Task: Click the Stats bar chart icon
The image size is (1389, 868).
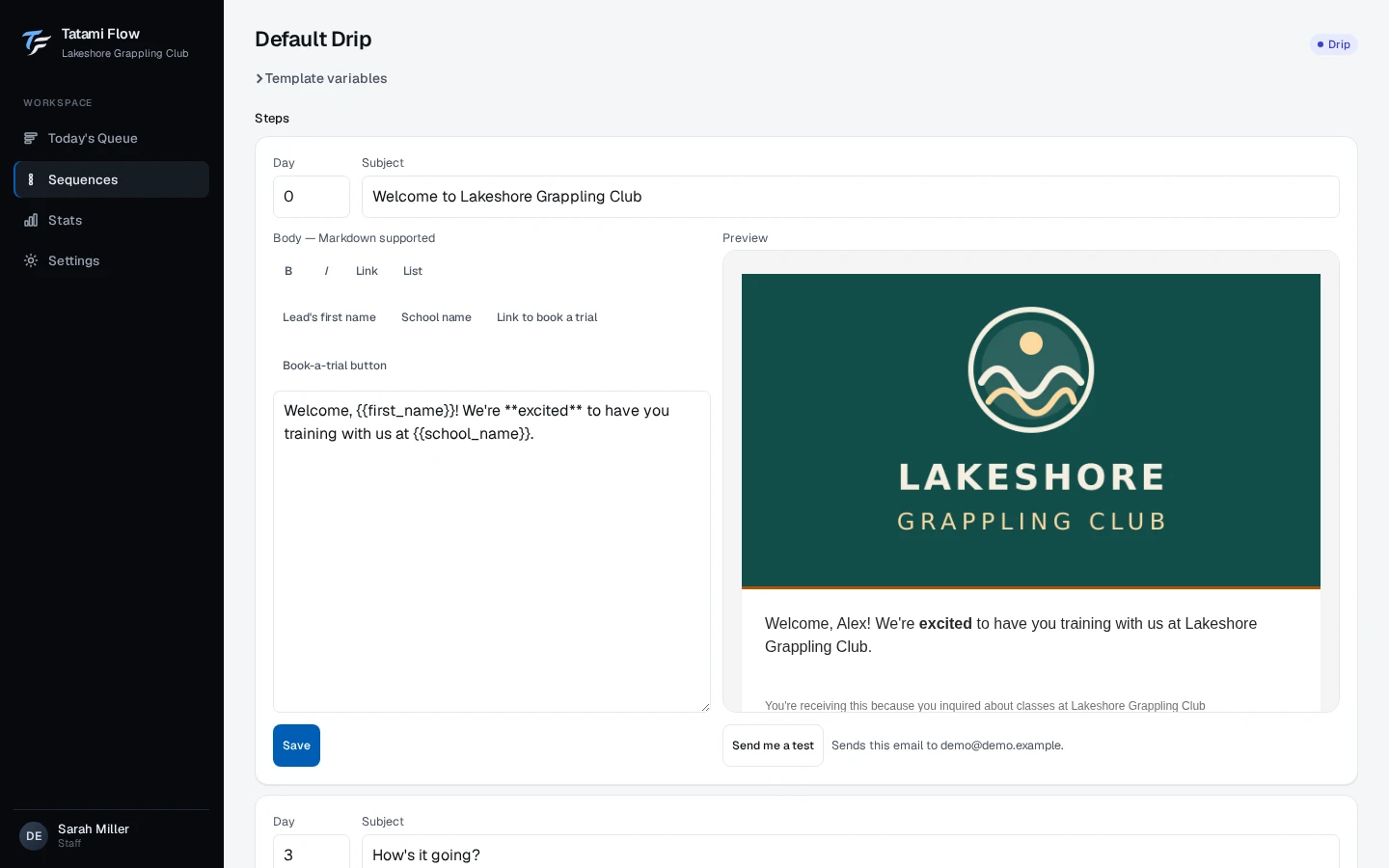Action: point(31,220)
